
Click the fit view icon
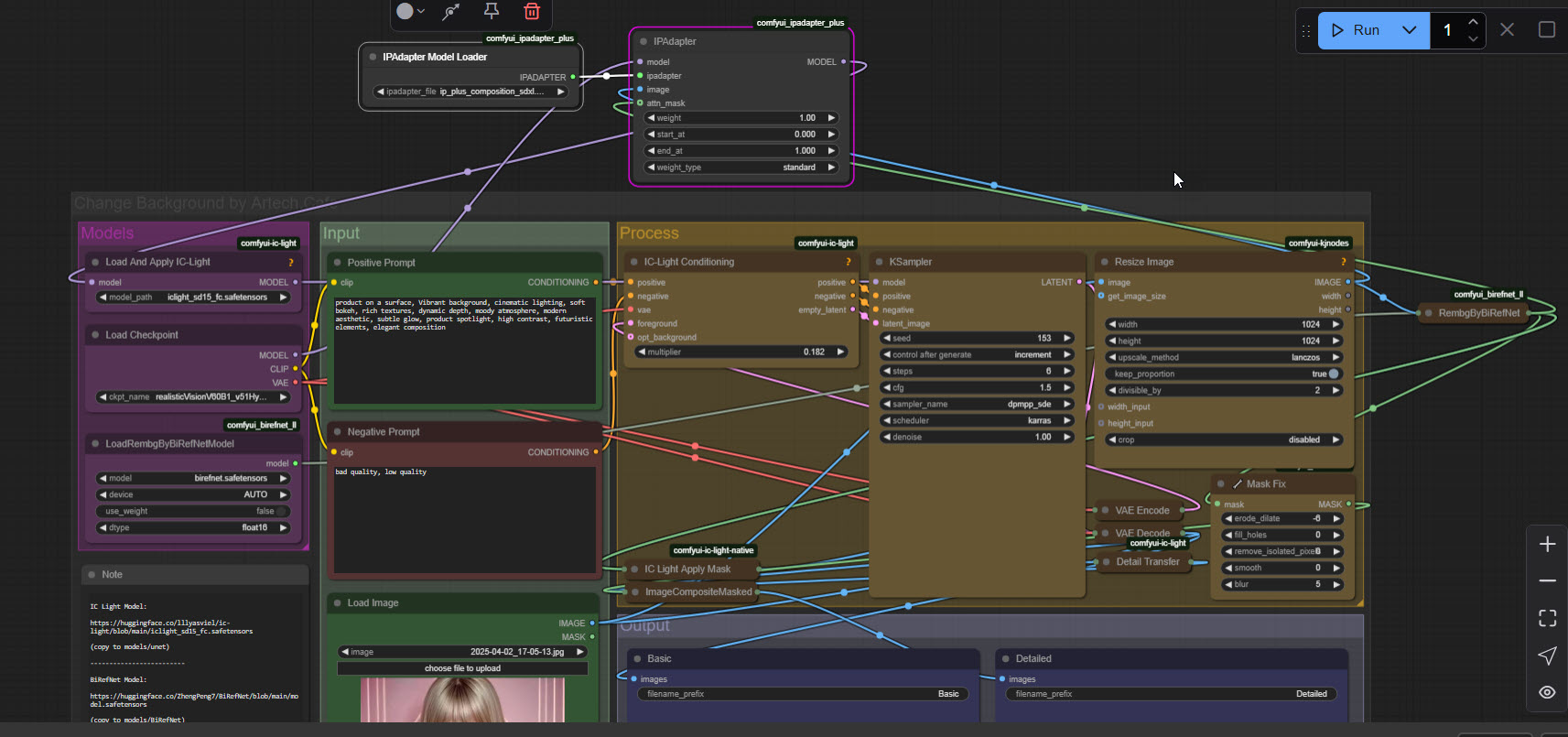[1547, 618]
